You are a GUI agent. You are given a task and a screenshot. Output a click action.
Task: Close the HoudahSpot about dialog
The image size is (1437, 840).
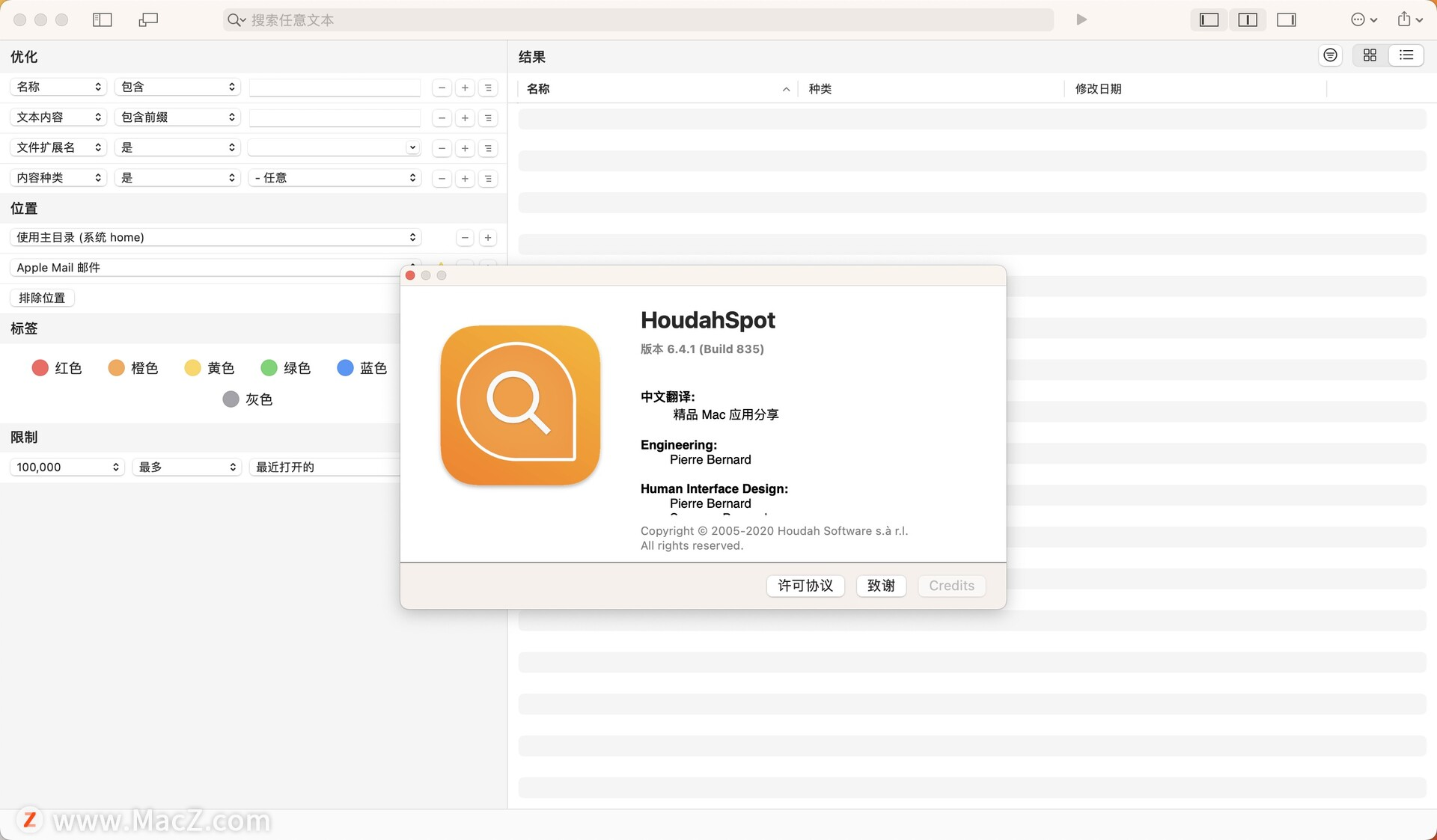point(410,276)
